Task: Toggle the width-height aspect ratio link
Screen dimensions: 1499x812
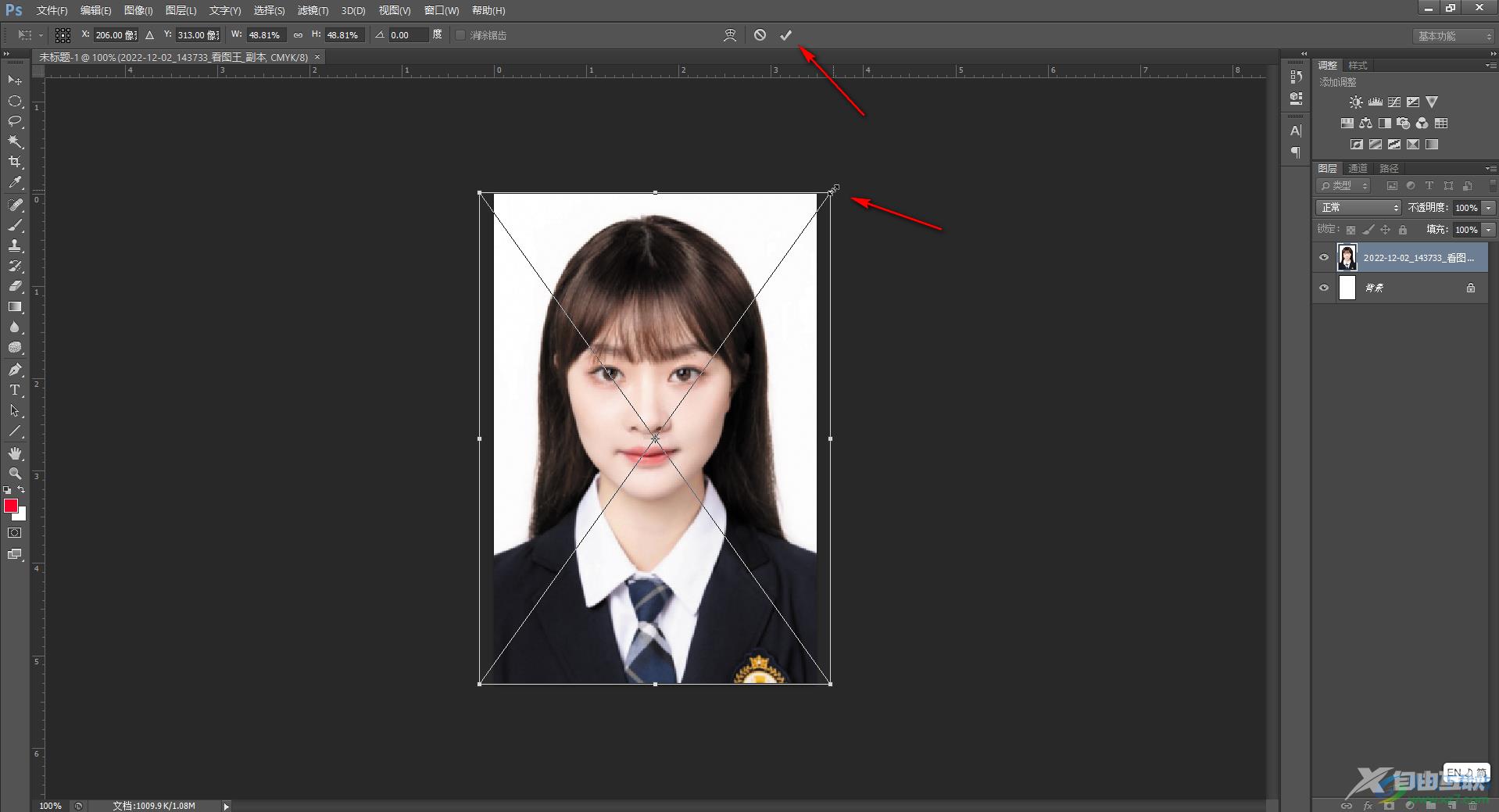Action: tap(298, 35)
